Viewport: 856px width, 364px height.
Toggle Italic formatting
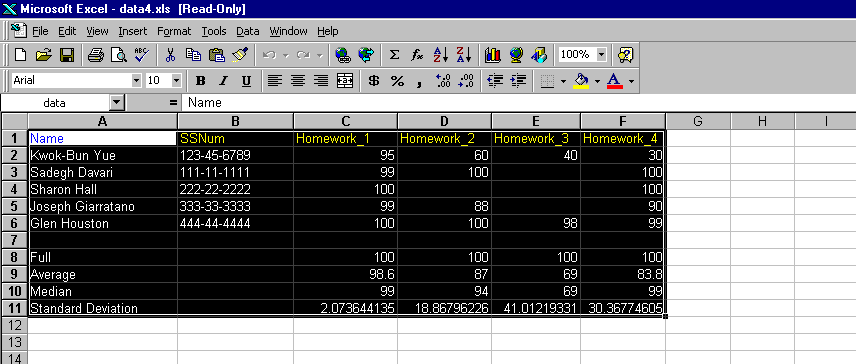[x=223, y=81]
